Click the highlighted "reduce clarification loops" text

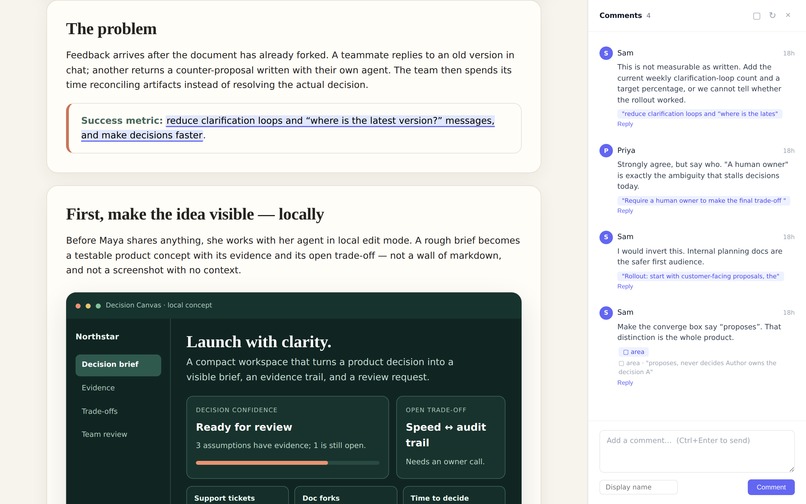click(288, 128)
